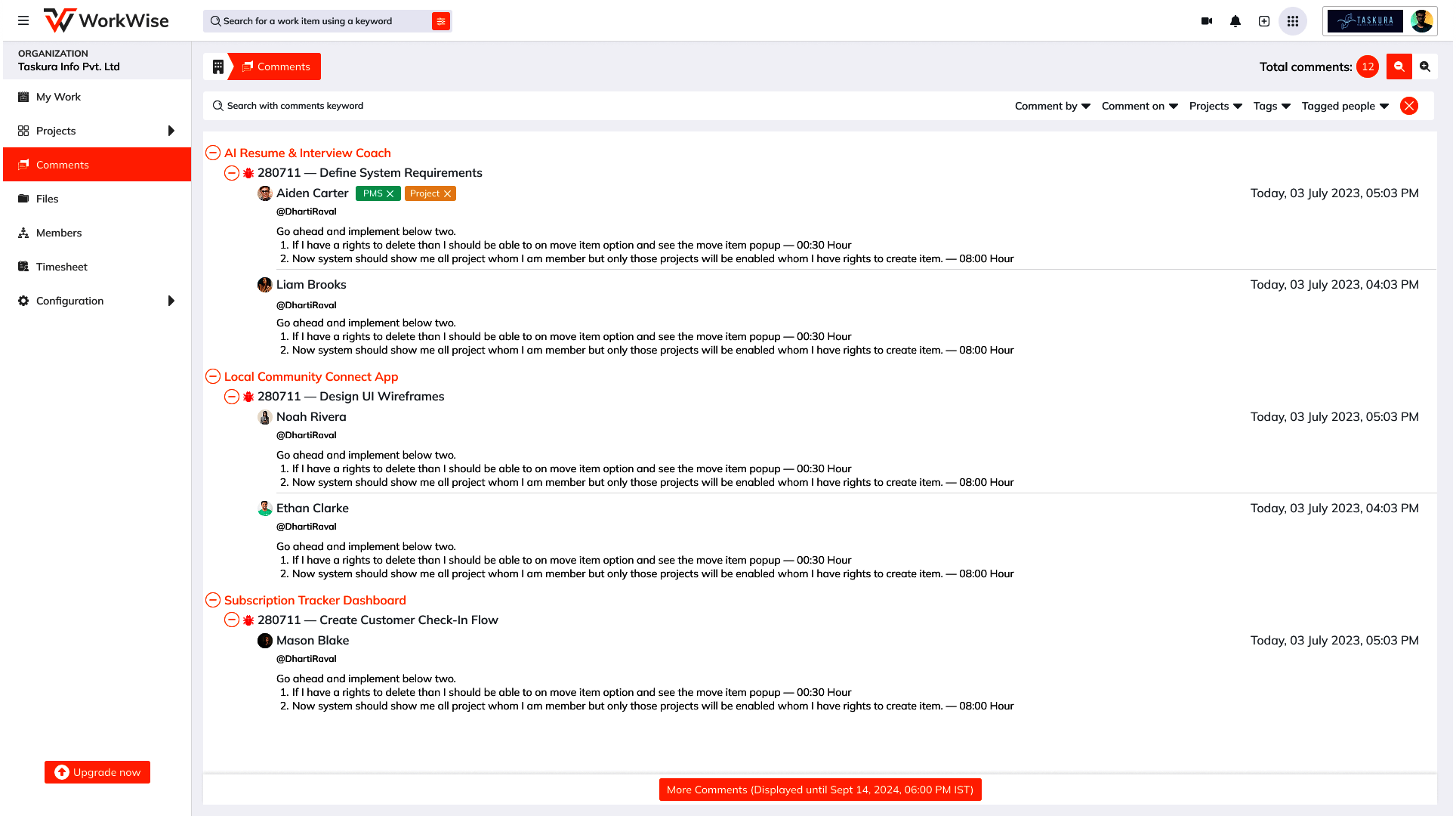Click the red comment search icon button
1456x816 pixels.
[1399, 66]
